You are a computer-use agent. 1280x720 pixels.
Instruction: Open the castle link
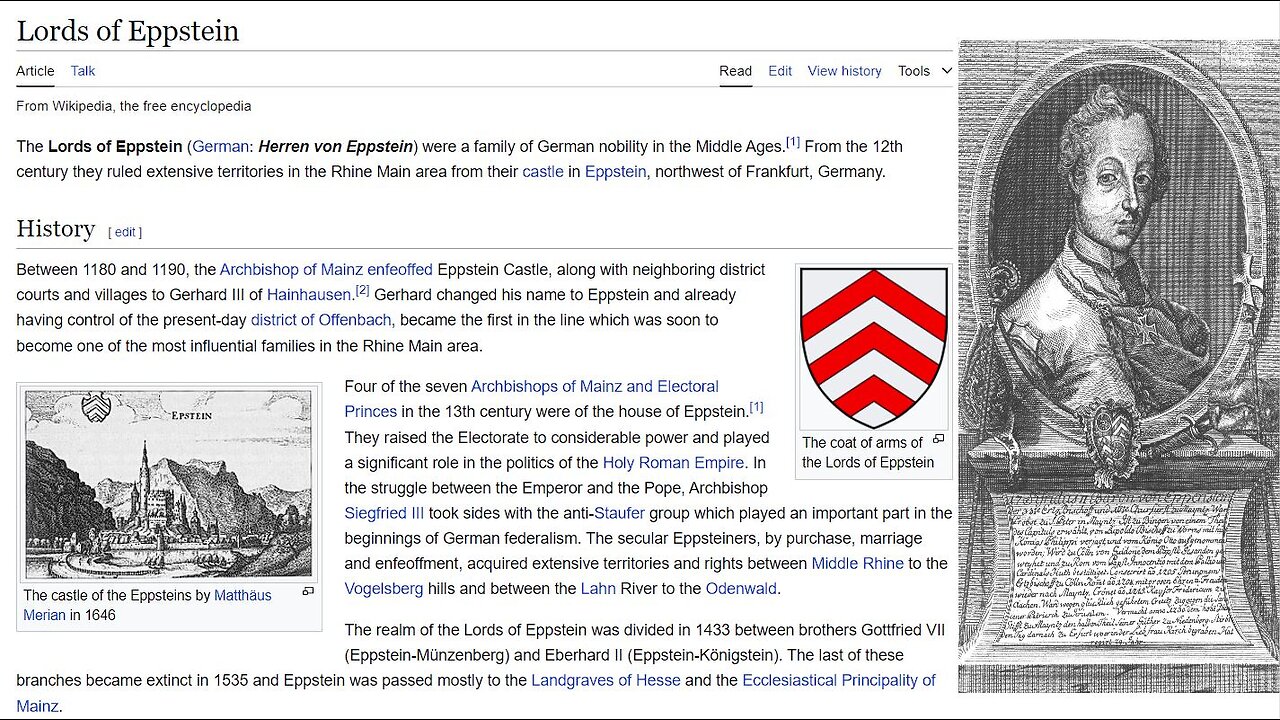click(x=543, y=171)
